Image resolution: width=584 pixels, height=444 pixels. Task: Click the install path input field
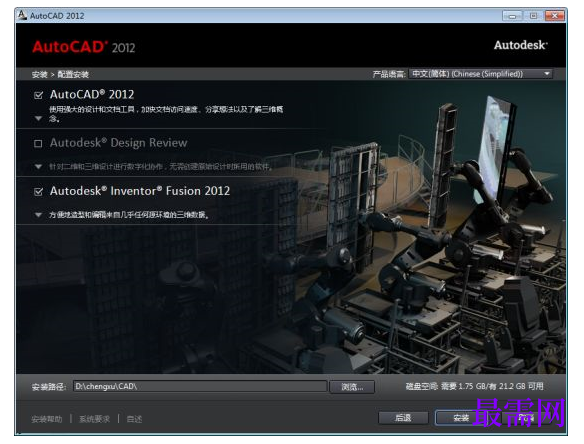200,386
